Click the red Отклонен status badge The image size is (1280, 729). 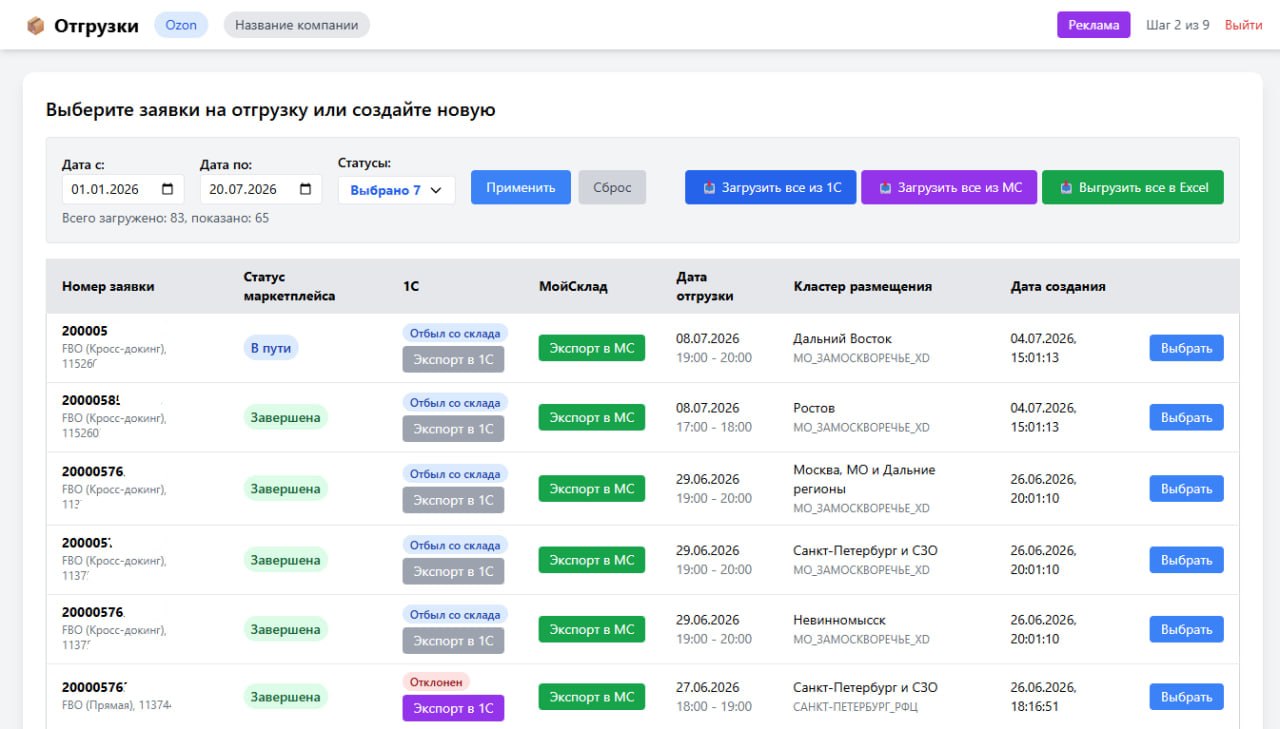[436, 682]
